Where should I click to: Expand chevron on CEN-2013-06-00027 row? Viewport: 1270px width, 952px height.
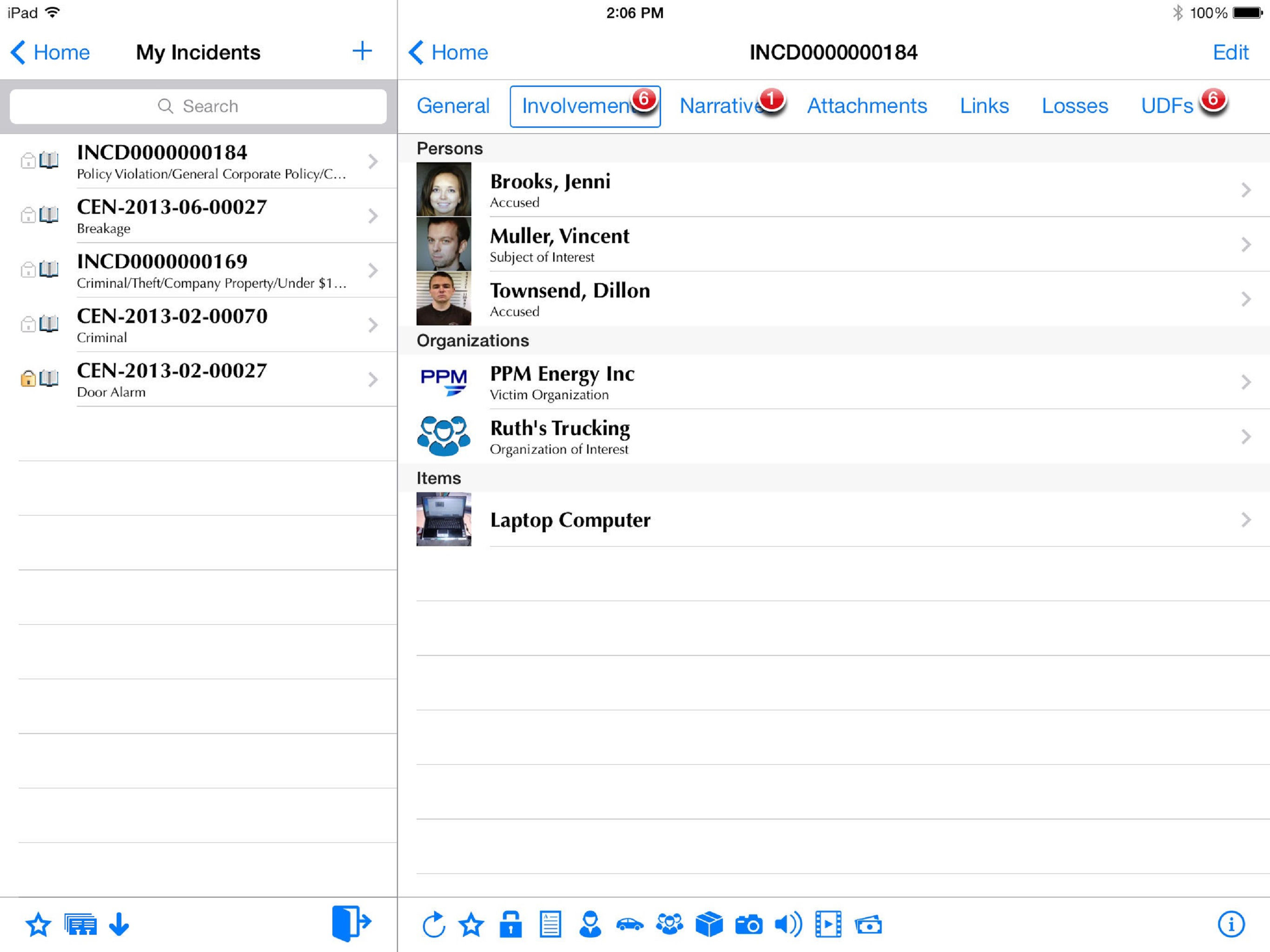373,216
